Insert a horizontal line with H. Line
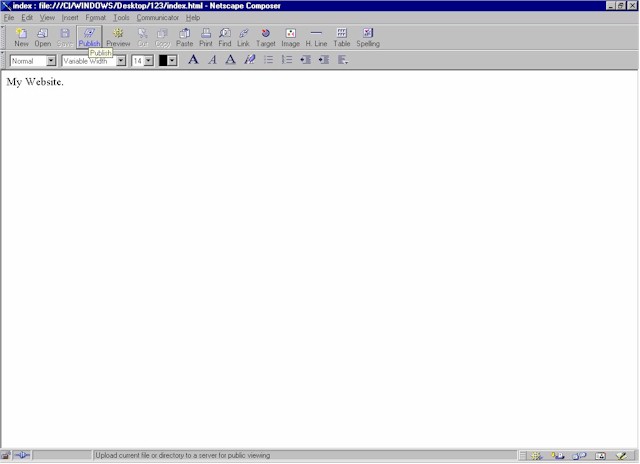 coord(316,38)
